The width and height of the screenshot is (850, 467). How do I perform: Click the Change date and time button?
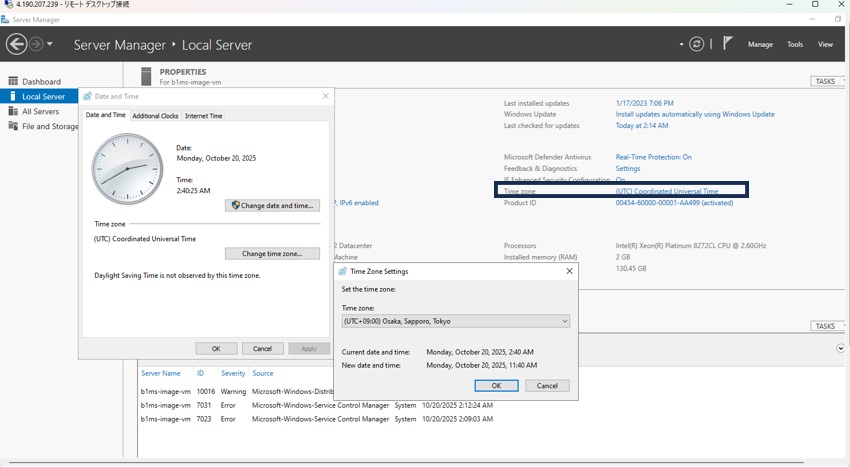click(272, 205)
